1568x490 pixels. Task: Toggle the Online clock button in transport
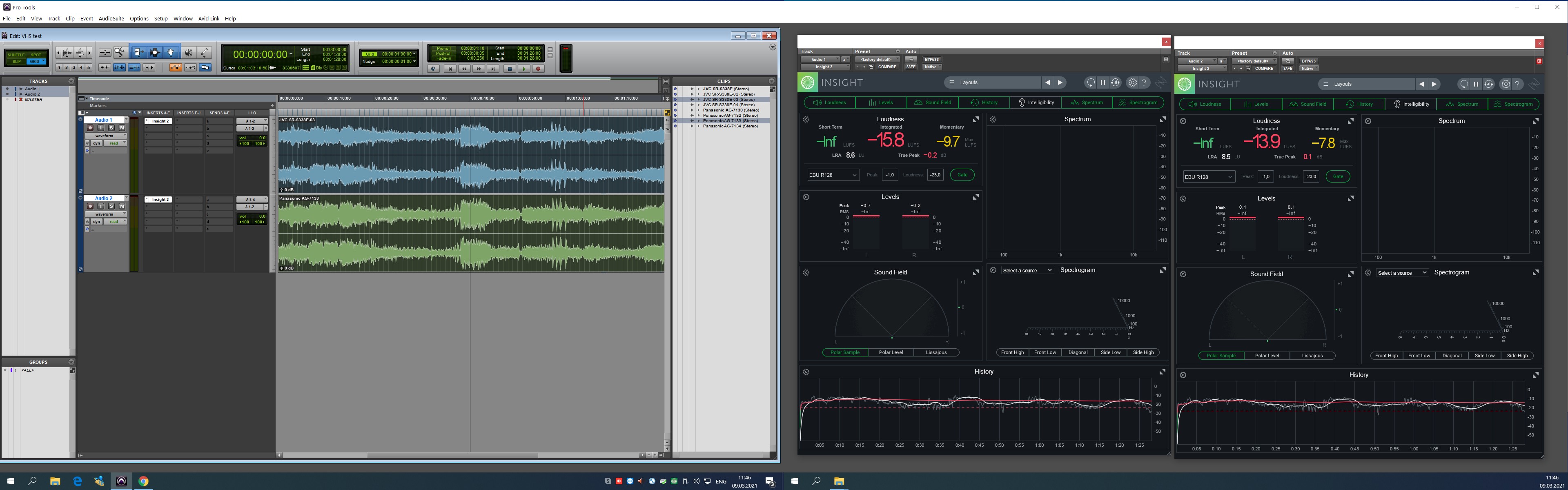pos(433,69)
